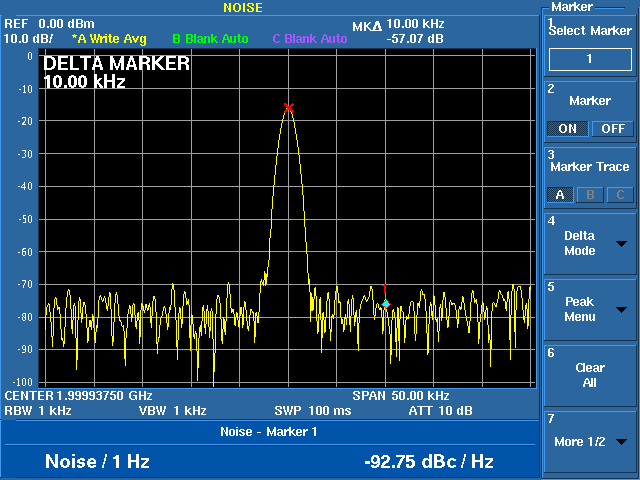Click the -100 axis label

(x=23, y=382)
